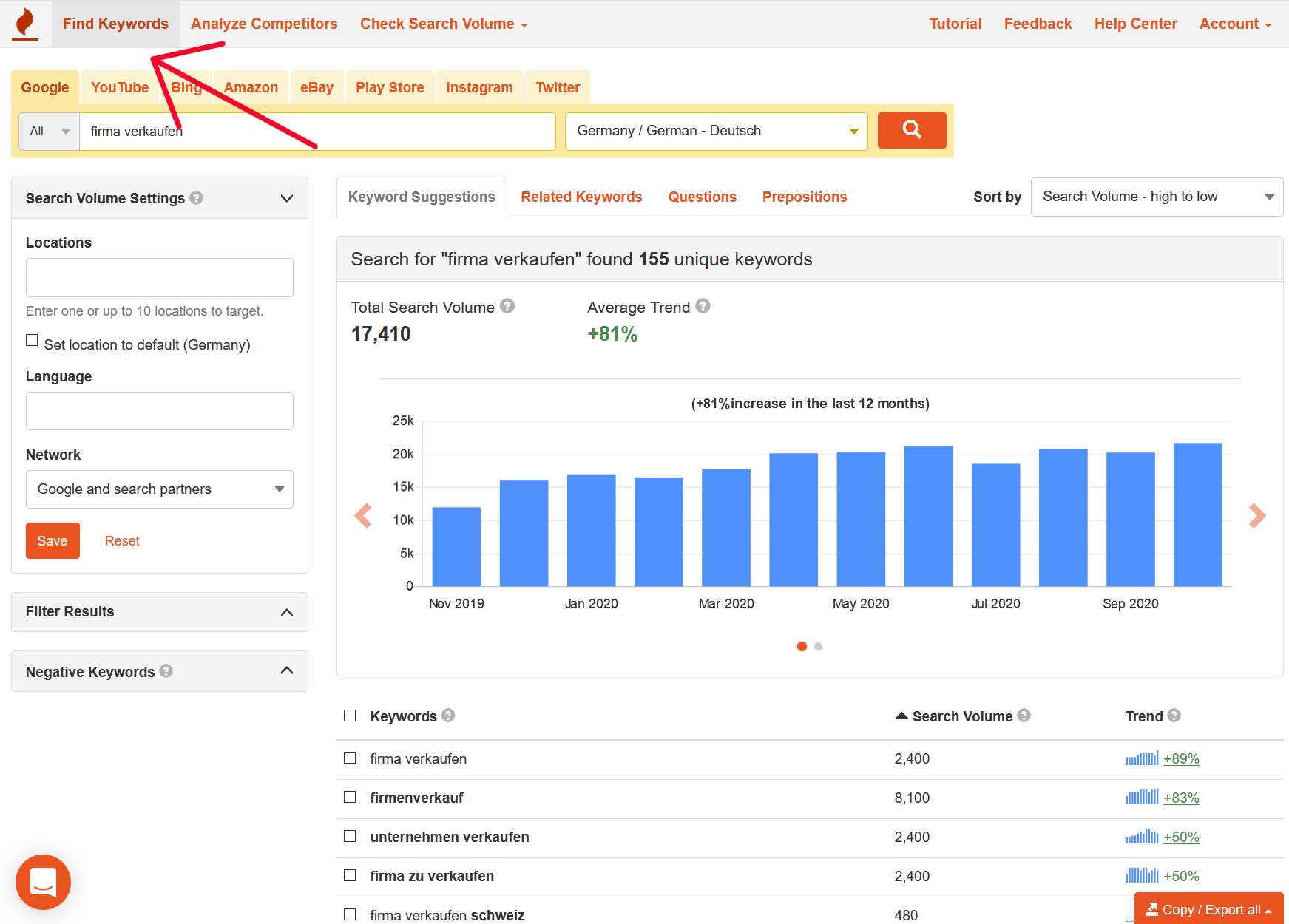Open the Feedback link
1289x924 pixels.
(x=1038, y=24)
